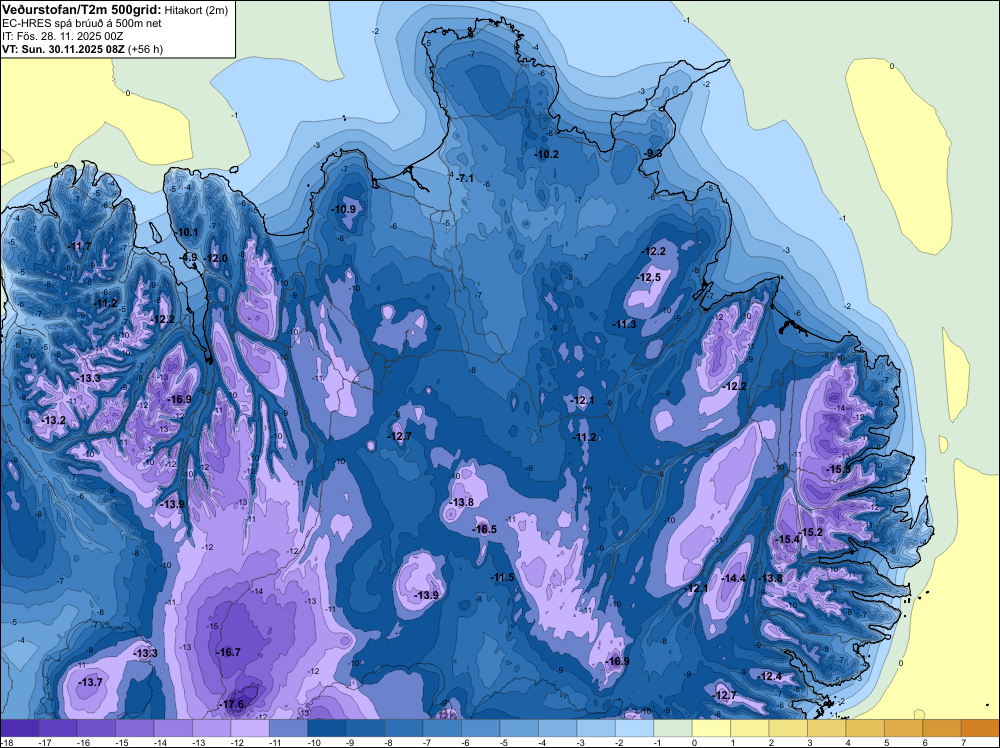Viewport: 1000px width, 748px height.
Task: Pick the legend swatch between -12 and -11
Action: pos(251,728)
